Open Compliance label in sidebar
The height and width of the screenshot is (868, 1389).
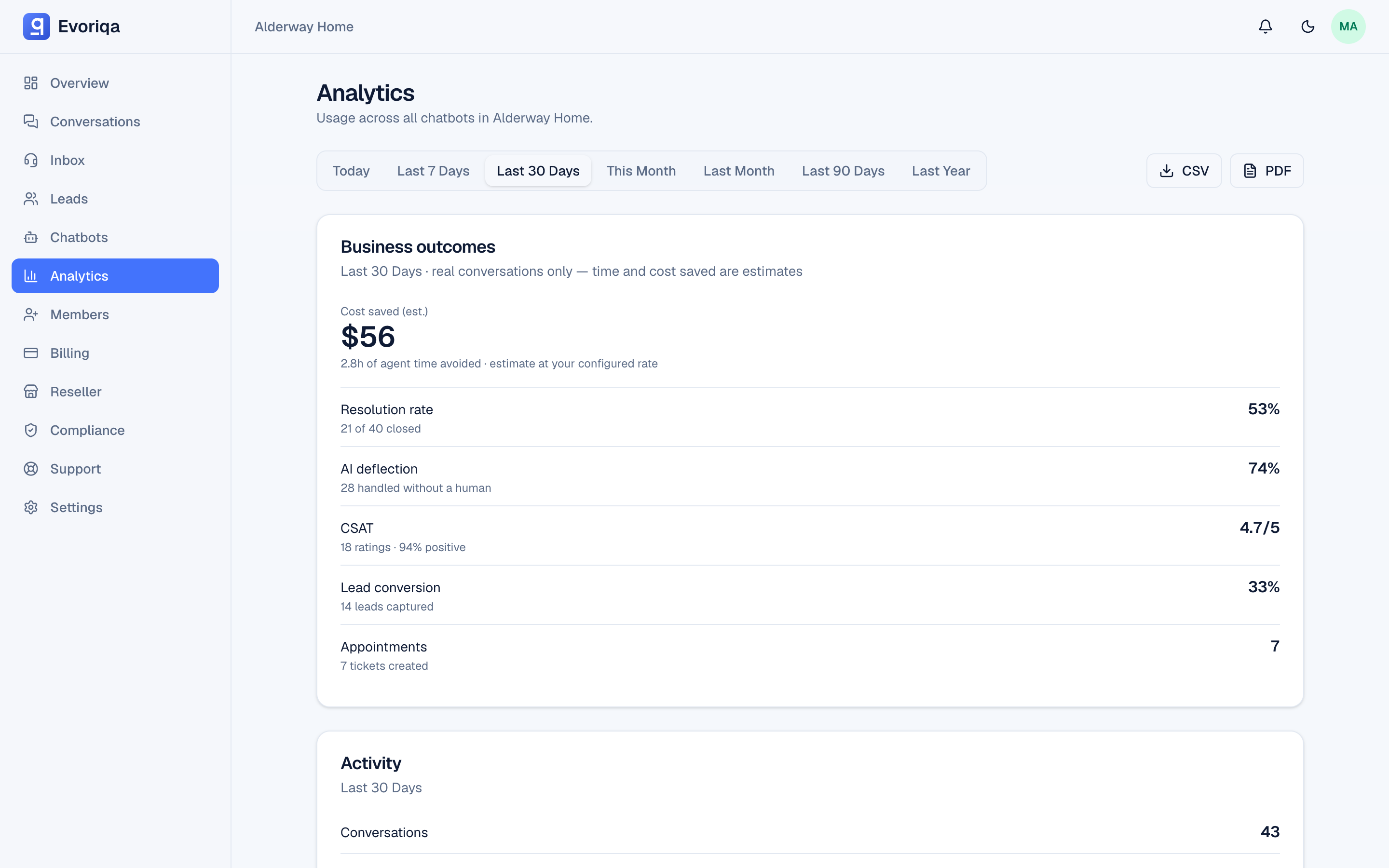click(87, 430)
